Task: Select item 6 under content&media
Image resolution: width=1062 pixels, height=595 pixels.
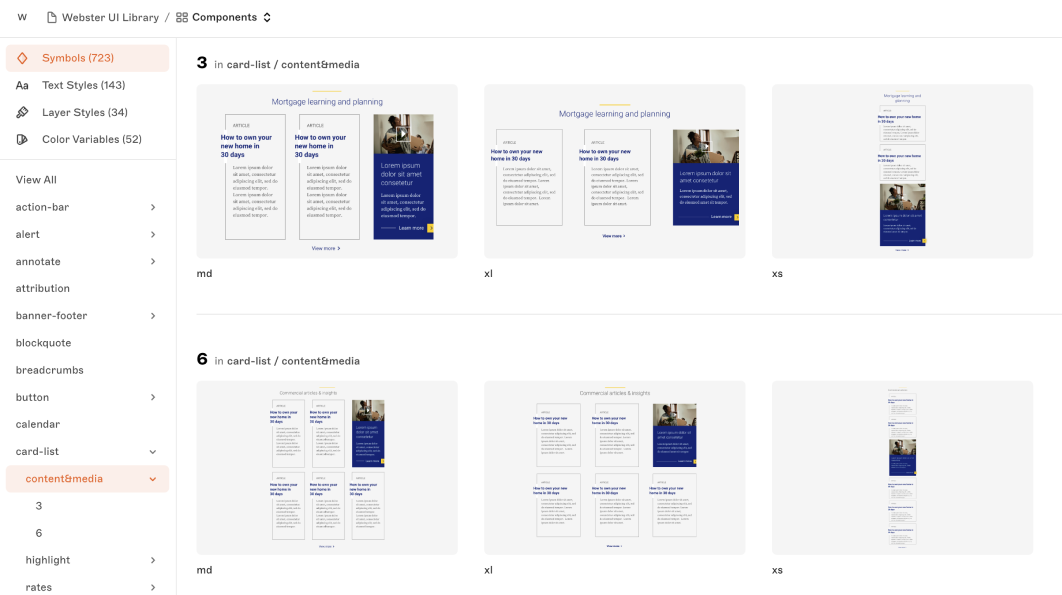Action: [x=39, y=533]
